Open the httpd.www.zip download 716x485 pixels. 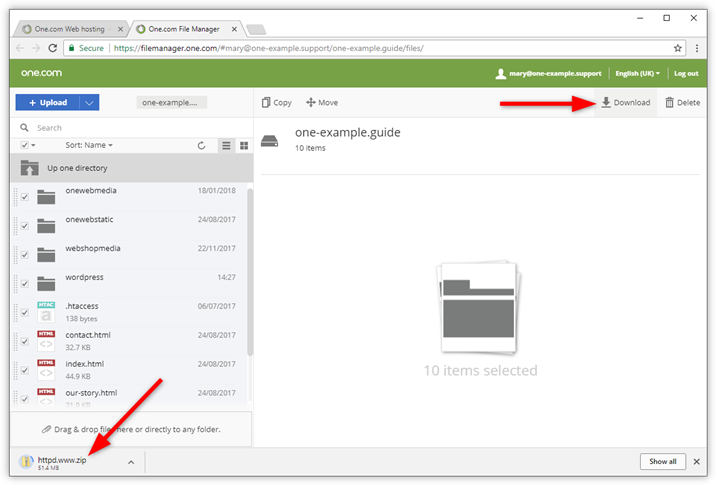tap(62, 462)
